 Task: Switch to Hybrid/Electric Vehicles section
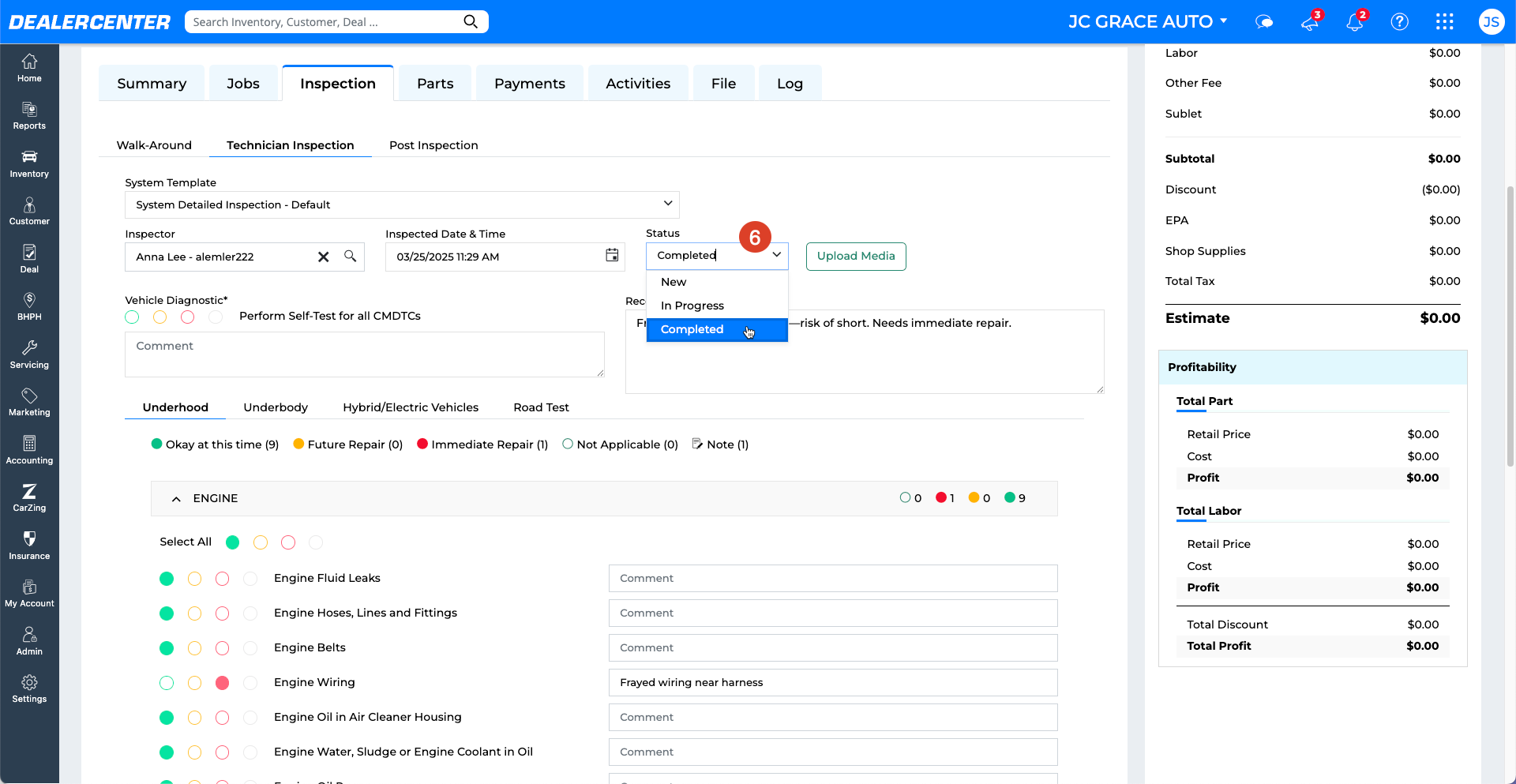[411, 407]
